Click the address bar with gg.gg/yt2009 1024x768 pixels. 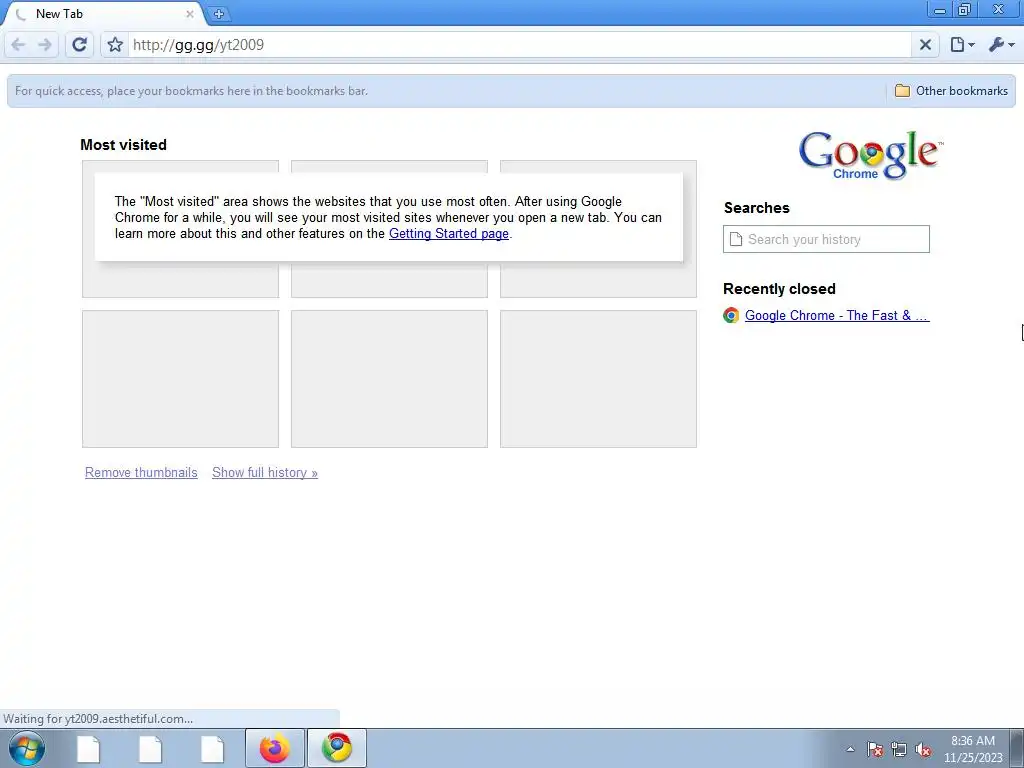point(519,44)
